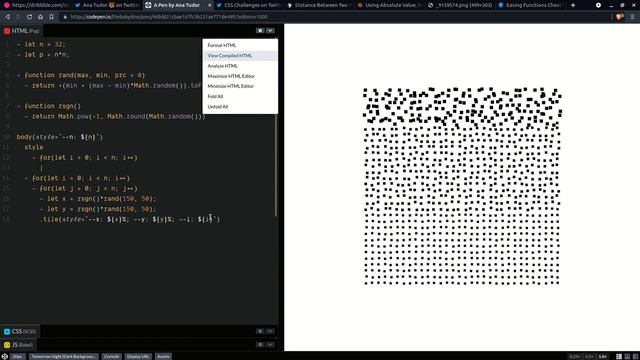
Task: Open HTML editor settings gear
Action: pyautogui.click(x=260, y=31)
